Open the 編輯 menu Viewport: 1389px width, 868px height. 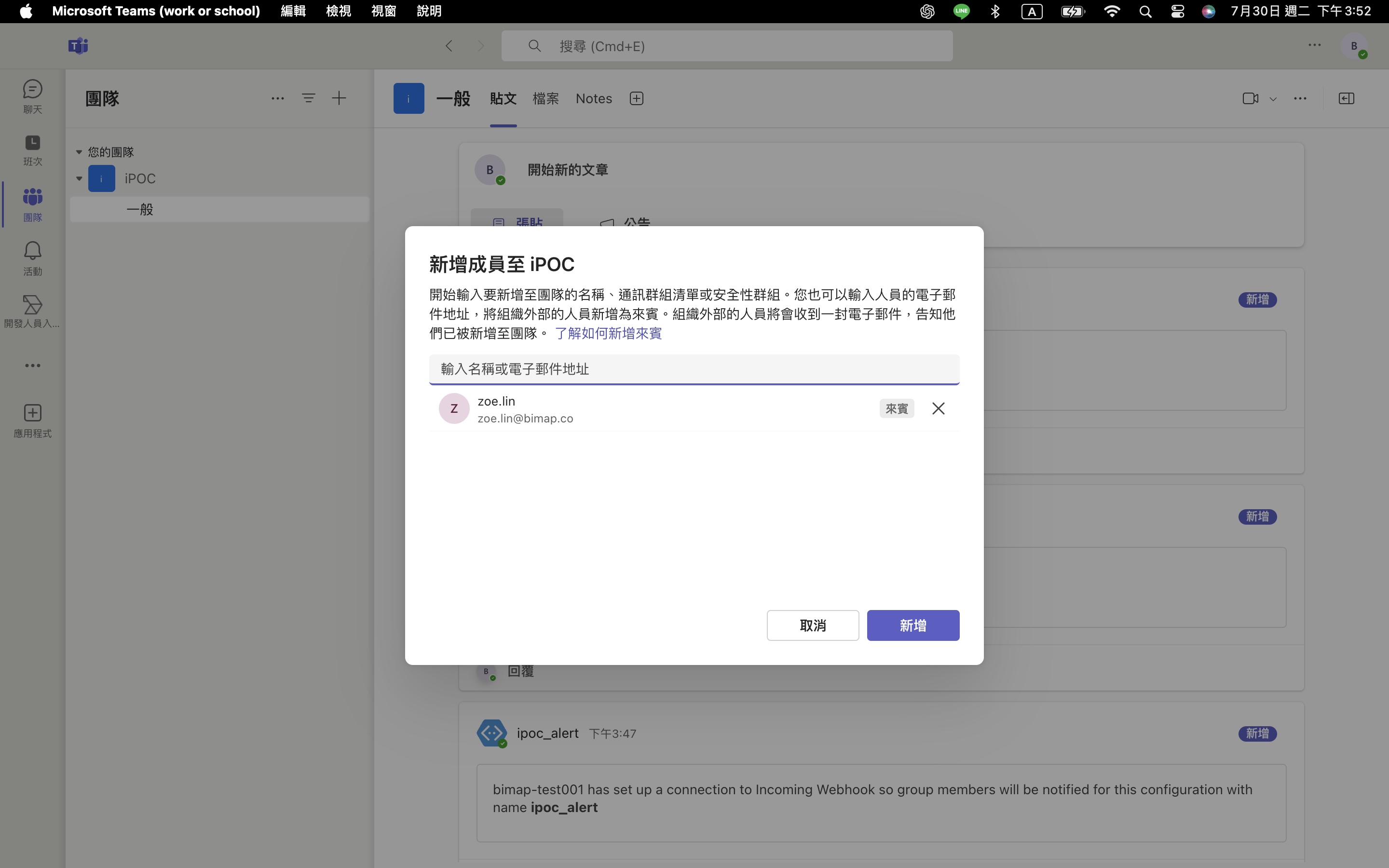point(293,12)
